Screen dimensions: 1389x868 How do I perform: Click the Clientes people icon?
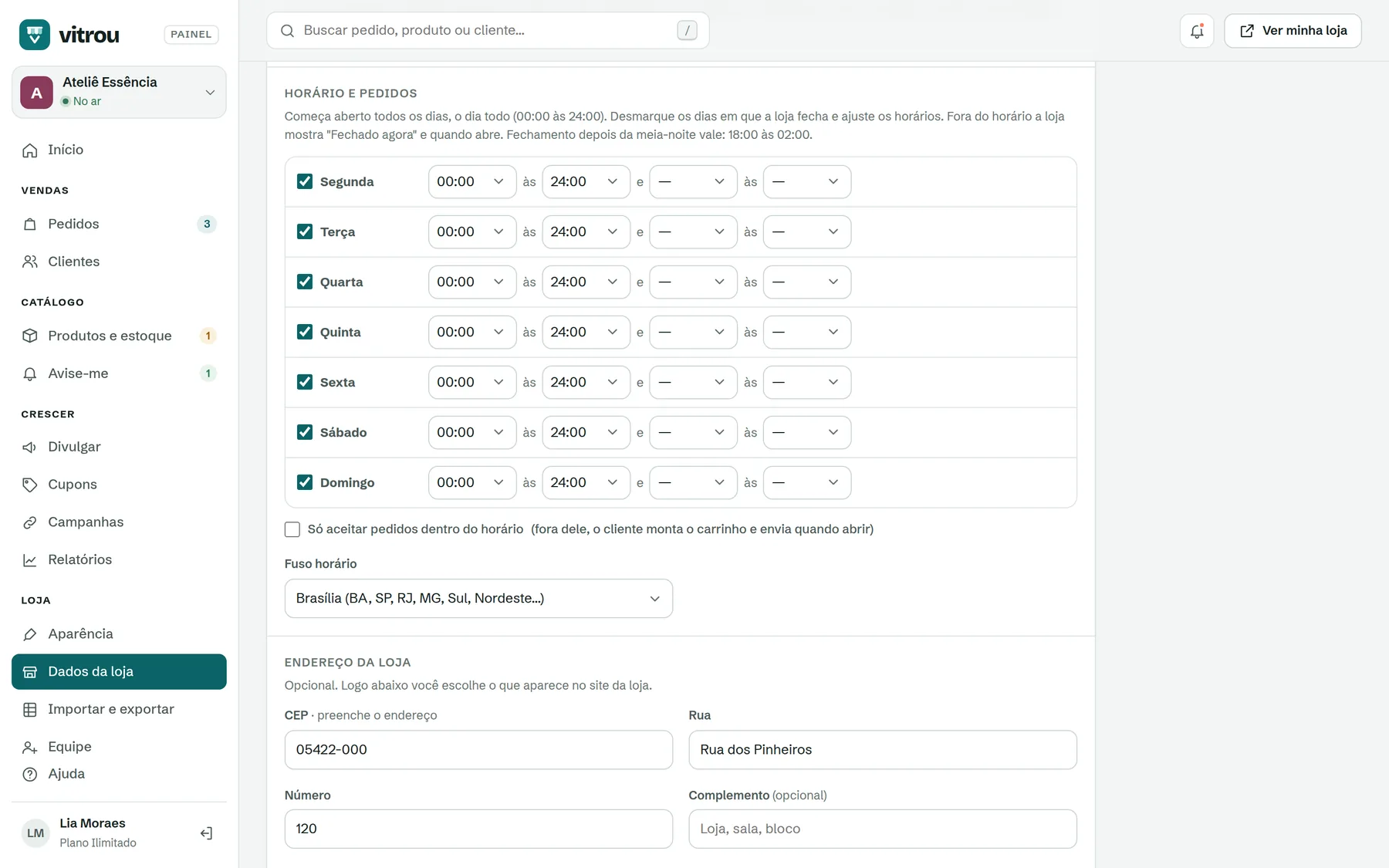tap(30, 262)
